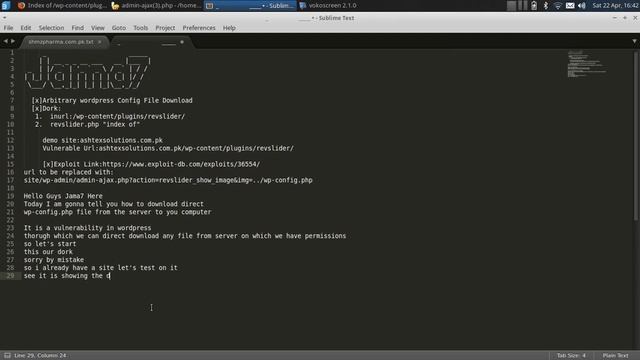This screenshot has height=360, width=640.
Task: Click the minimap code preview
Action: pos(587,64)
